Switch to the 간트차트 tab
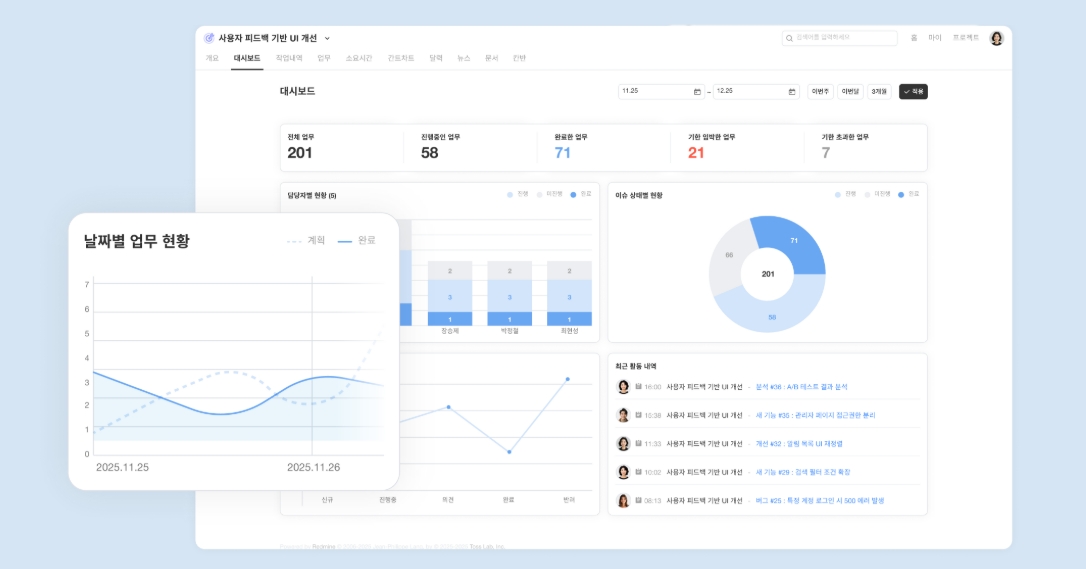The width and height of the screenshot is (1086, 569). point(402,58)
